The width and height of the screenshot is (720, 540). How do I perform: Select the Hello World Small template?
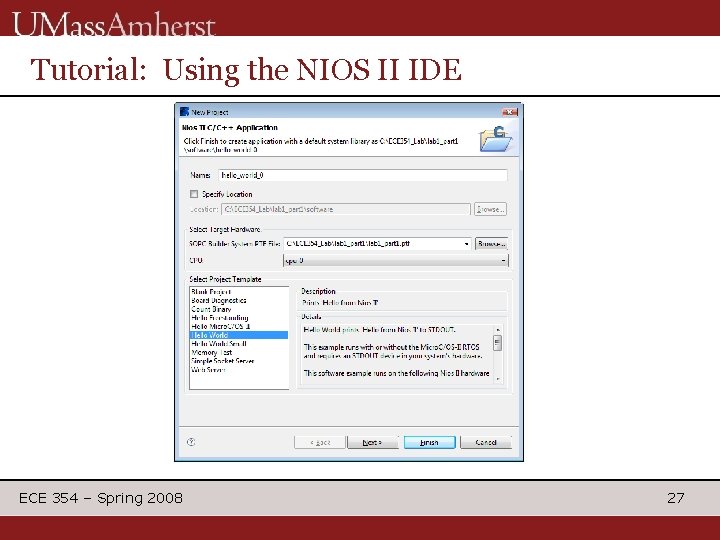click(239, 344)
